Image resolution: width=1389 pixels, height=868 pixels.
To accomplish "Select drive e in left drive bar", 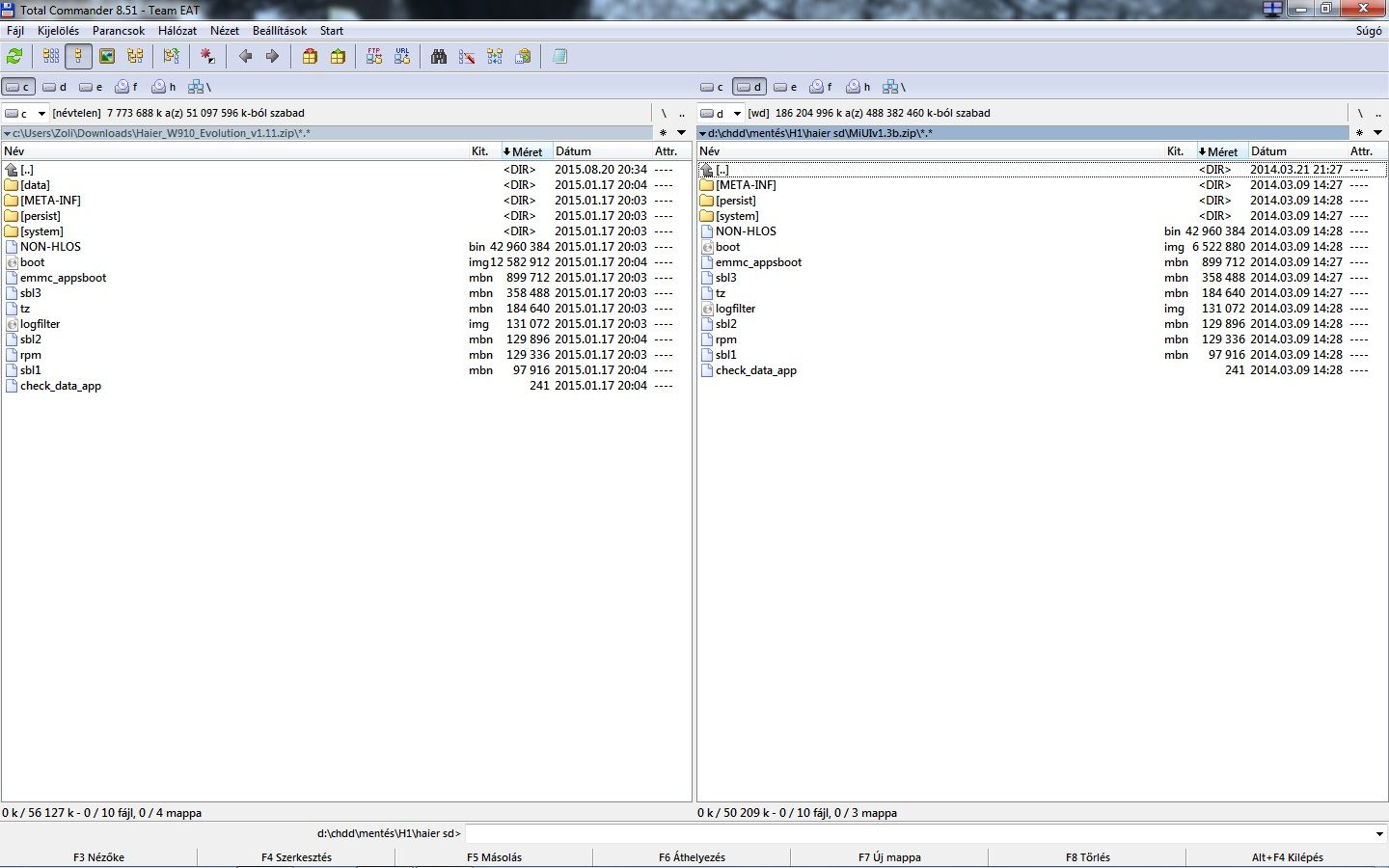I will [92, 87].
